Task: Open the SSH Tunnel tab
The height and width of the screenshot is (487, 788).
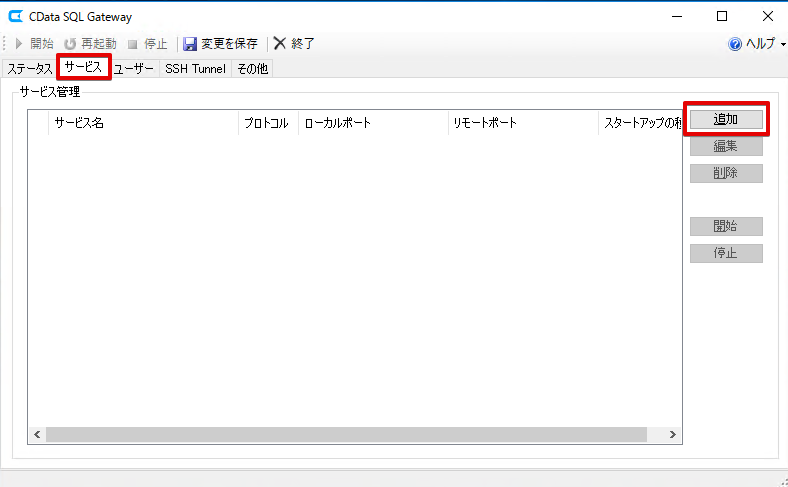Action: 195,69
